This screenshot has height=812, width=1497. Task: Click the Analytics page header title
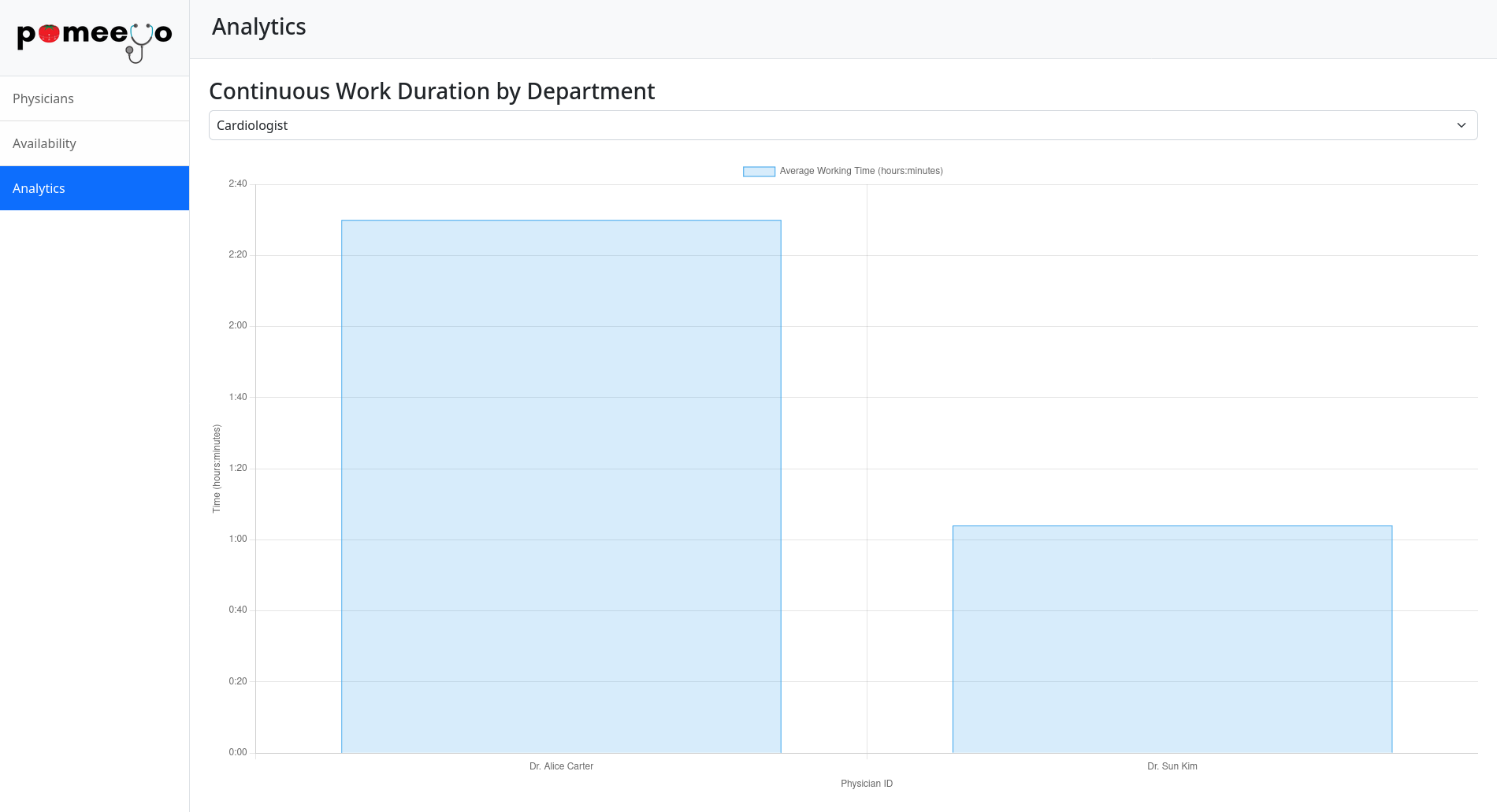(258, 27)
